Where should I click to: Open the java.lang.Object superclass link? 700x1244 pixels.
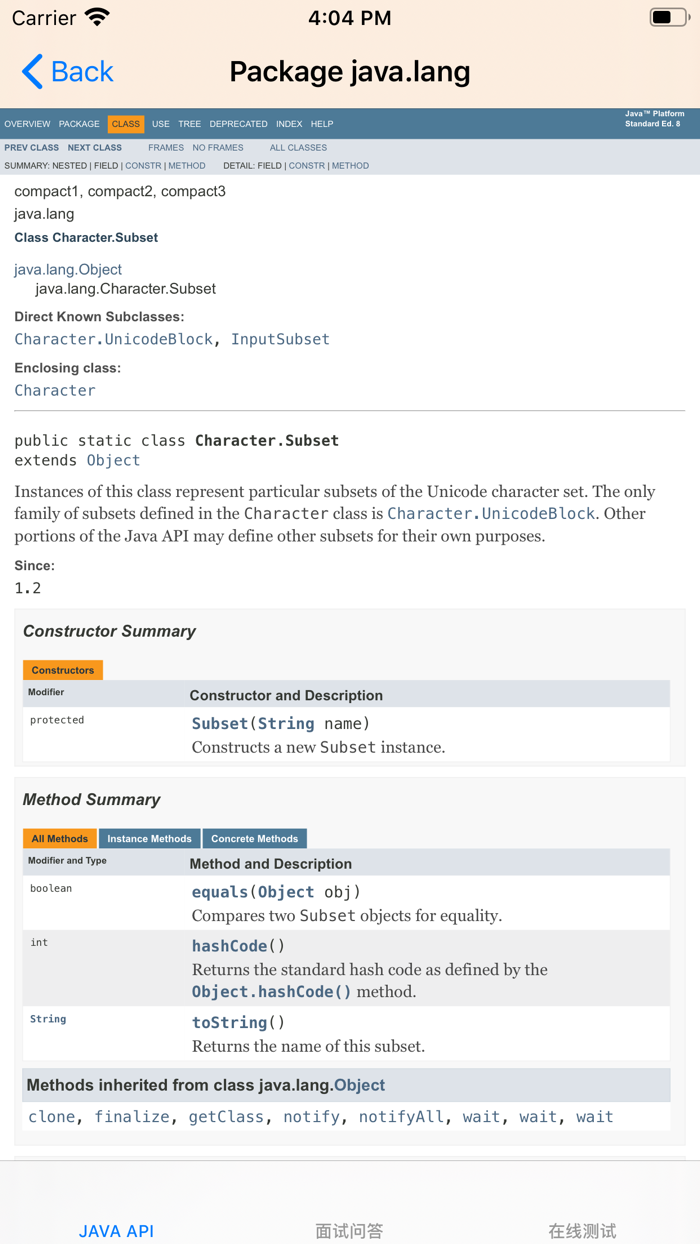point(68,269)
